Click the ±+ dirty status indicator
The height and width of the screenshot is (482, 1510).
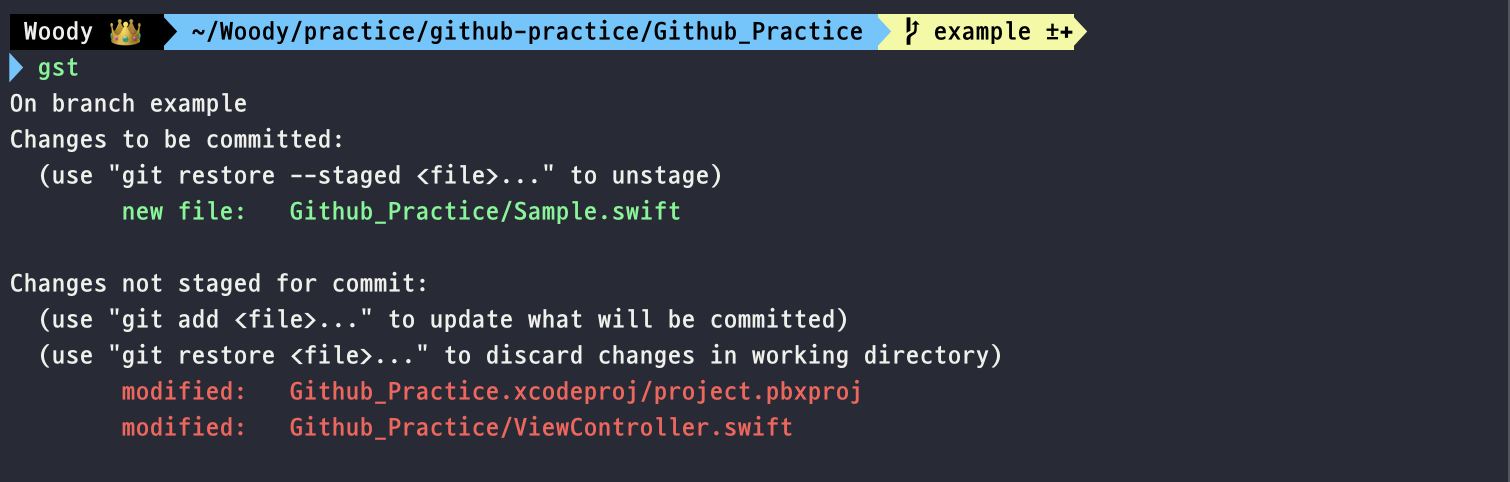click(1059, 32)
